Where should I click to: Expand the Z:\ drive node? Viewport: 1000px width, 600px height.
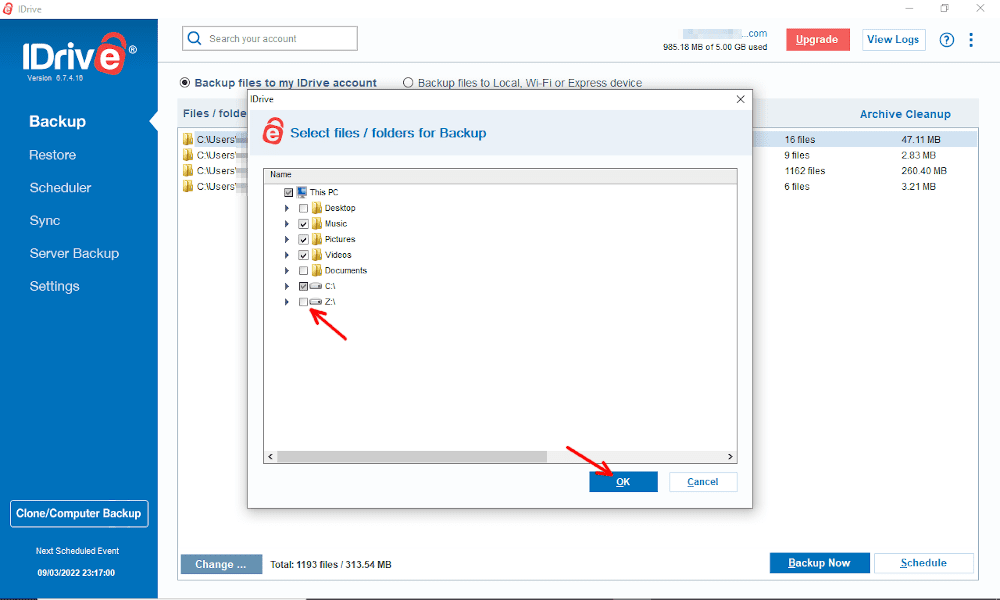pos(286,302)
